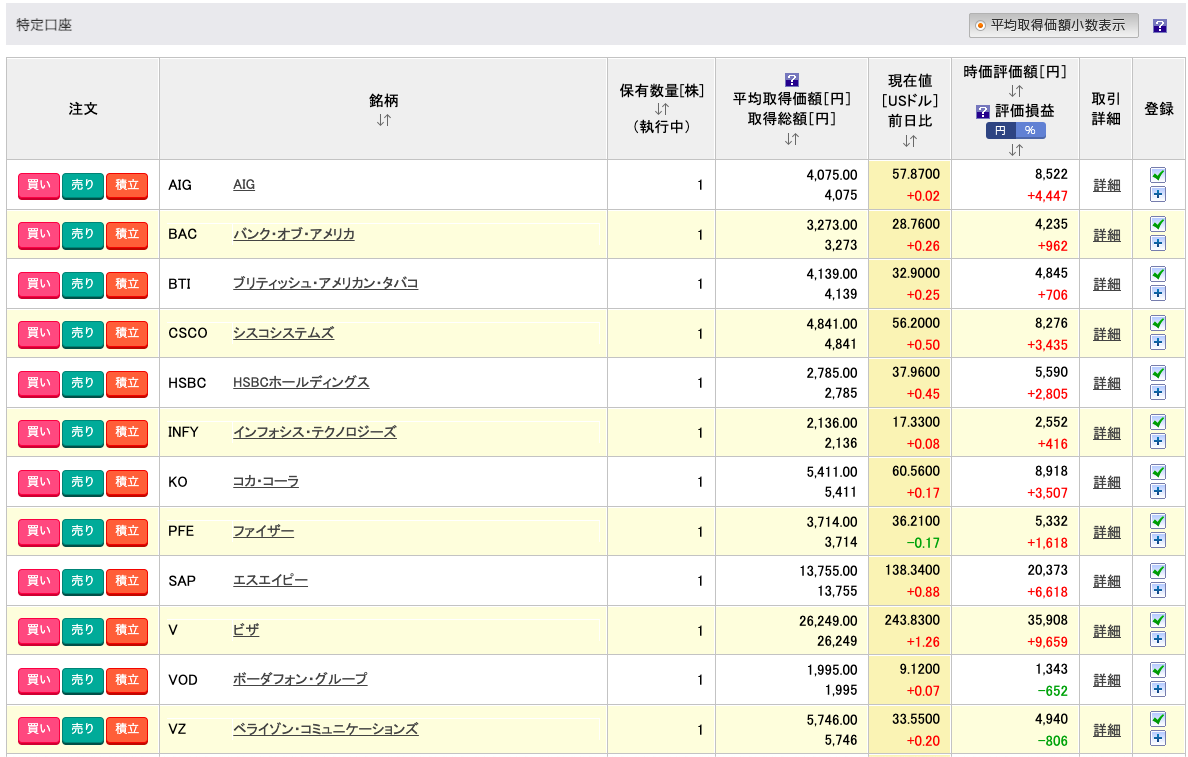Open ボーダフォン・グループ link
The width and height of the screenshot is (1188, 757).
coord(300,680)
